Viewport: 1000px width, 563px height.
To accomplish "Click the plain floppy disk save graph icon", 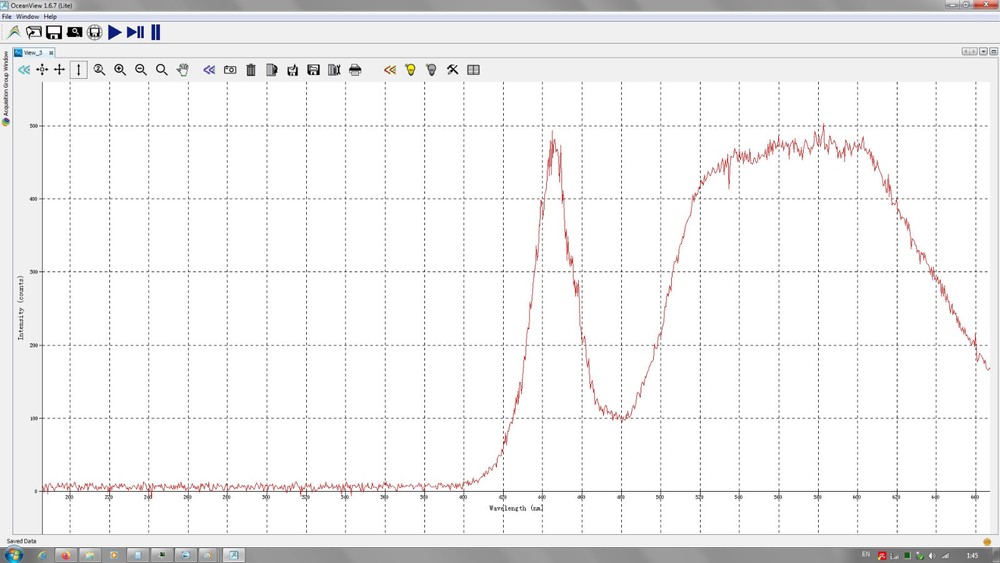I will tap(313, 69).
